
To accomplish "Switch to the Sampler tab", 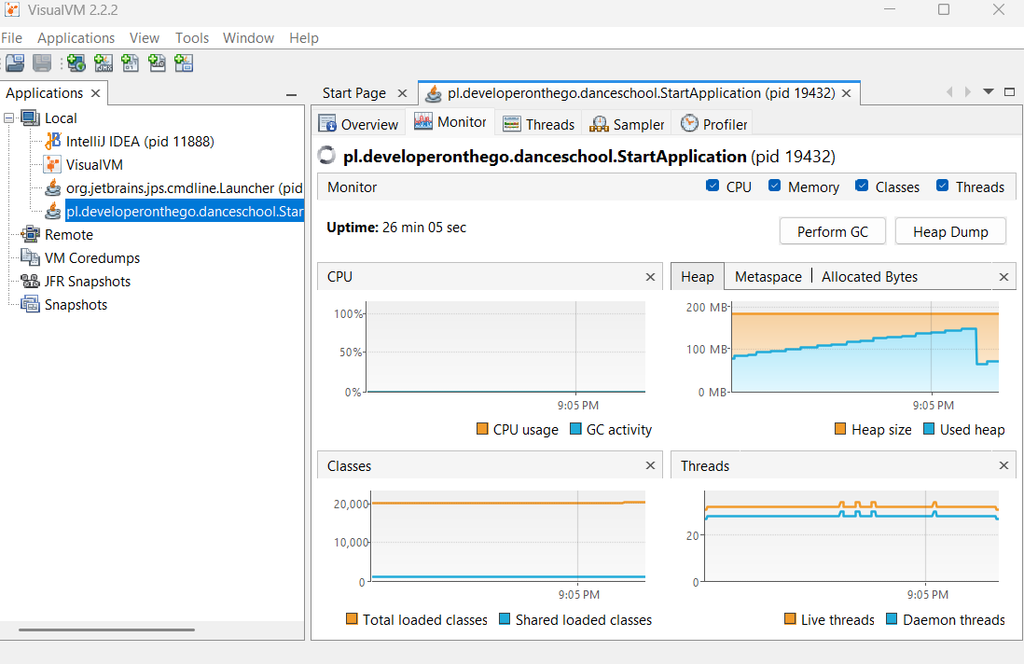I will point(627,124).
